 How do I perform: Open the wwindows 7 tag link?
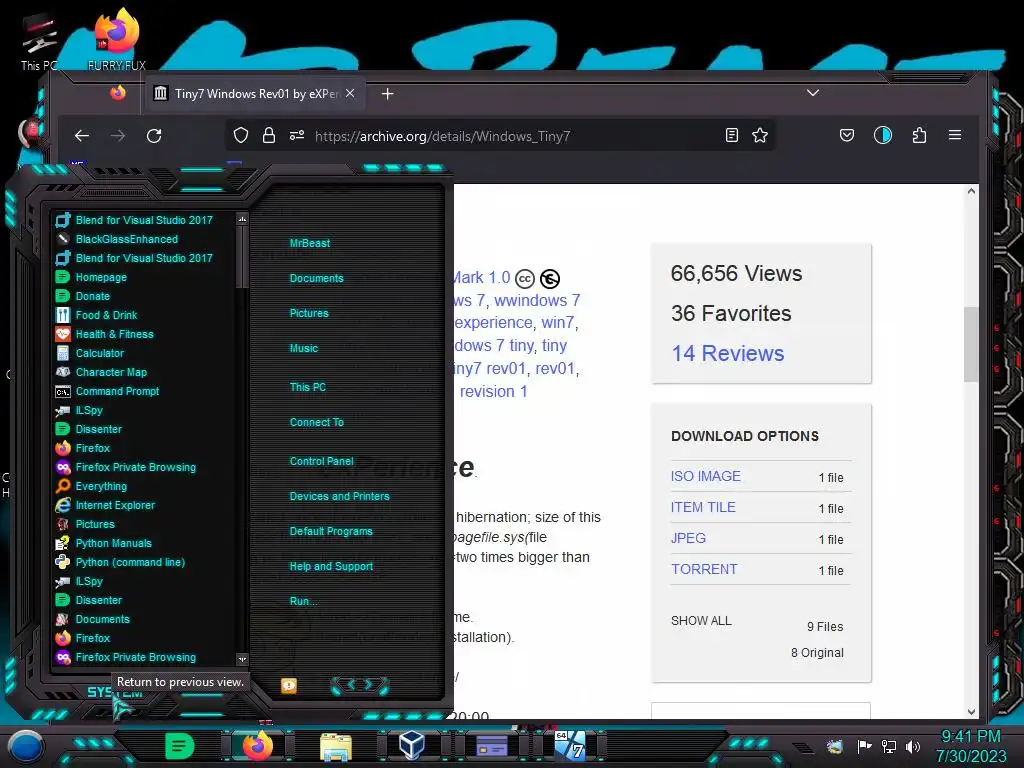click(x=537, y=300)
